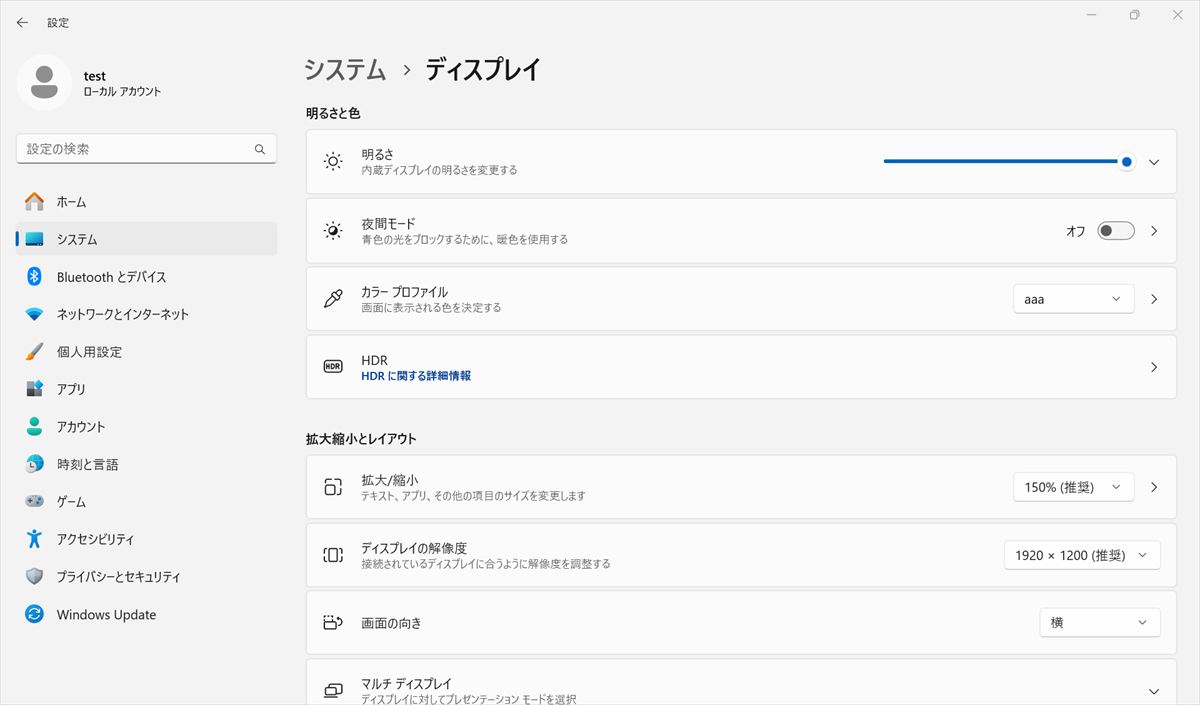The height and width of the screenshot is (705, 1200).
Task: Click the personalization paintbrush icon
Action: [x=35, y=352]
